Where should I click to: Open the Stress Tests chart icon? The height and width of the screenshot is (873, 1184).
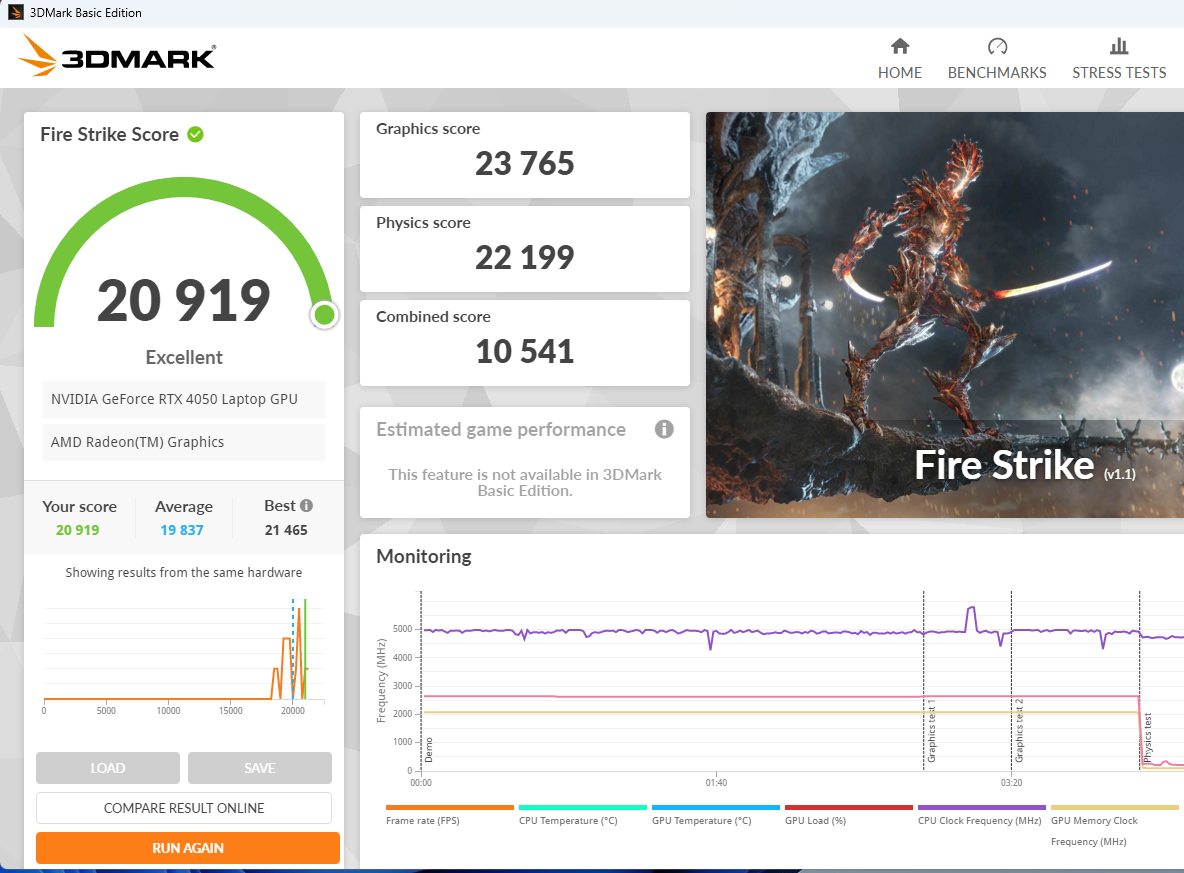(1118, 47)
